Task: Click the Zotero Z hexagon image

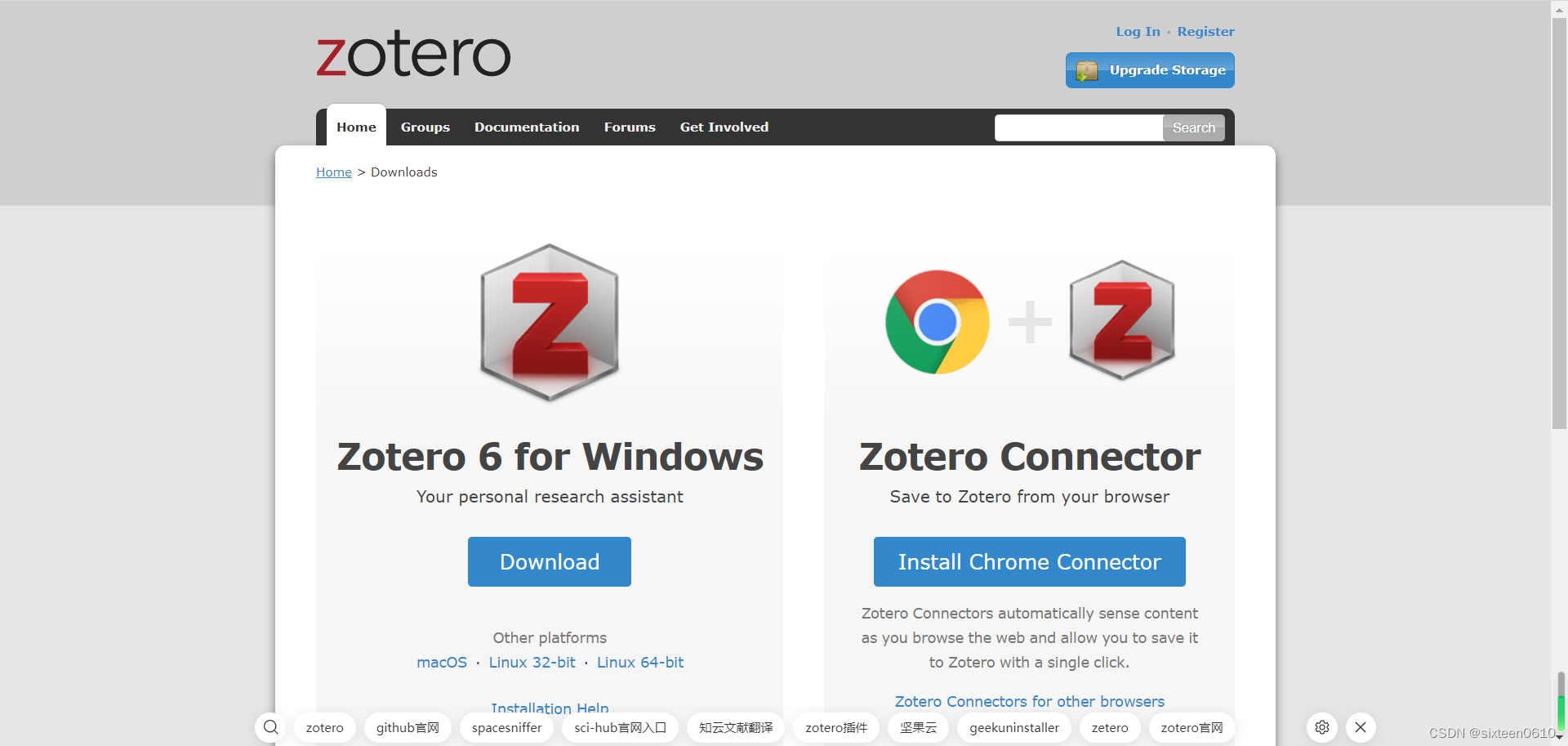Action: coord(549,323)
